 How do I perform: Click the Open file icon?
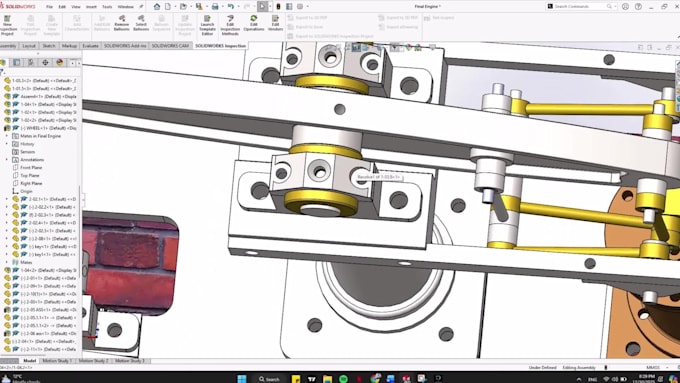183,7
